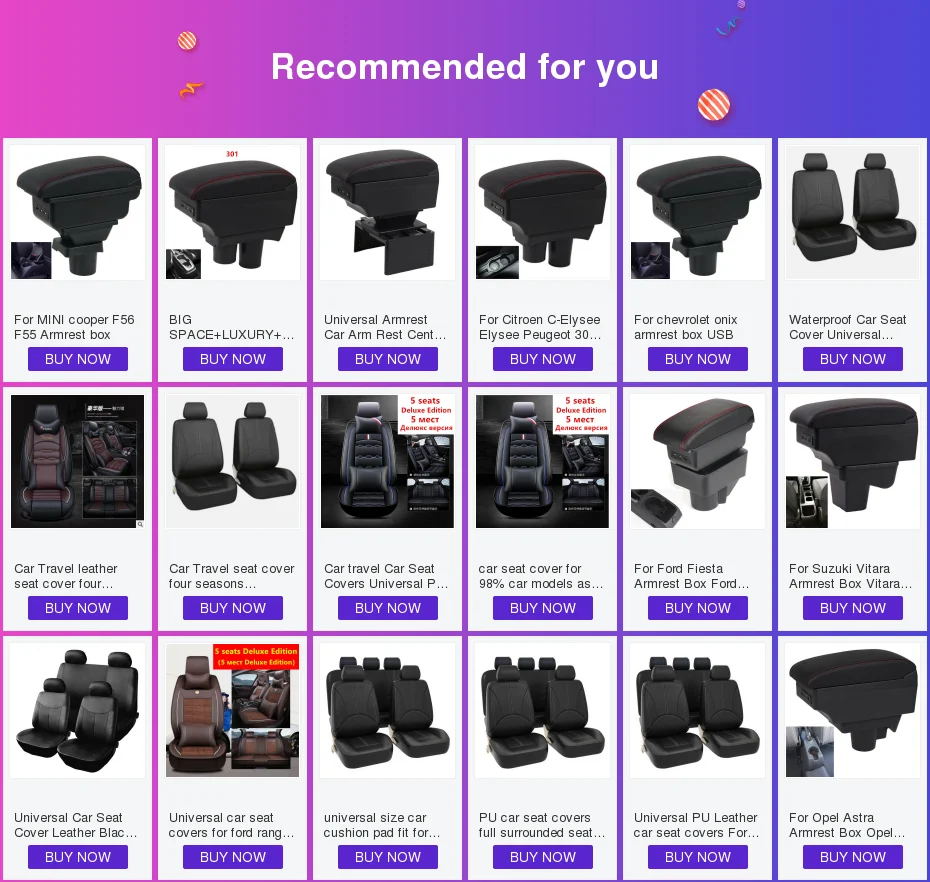The height and width of the screenshot is (882, 930).
Task: Click BUY NOW under MINI cooper F56 armrest
Action: point(78,359)
